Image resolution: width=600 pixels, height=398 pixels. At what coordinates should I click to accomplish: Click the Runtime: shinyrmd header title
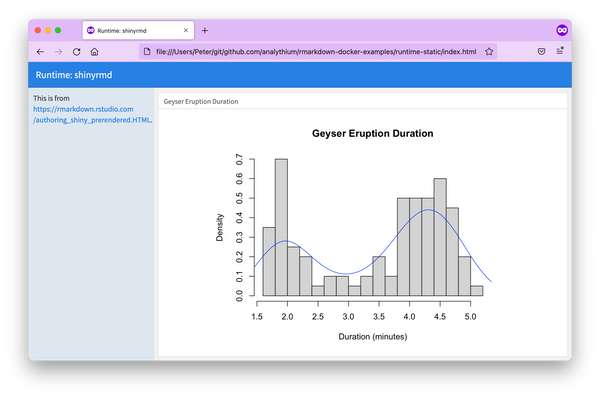click(74, 75)
